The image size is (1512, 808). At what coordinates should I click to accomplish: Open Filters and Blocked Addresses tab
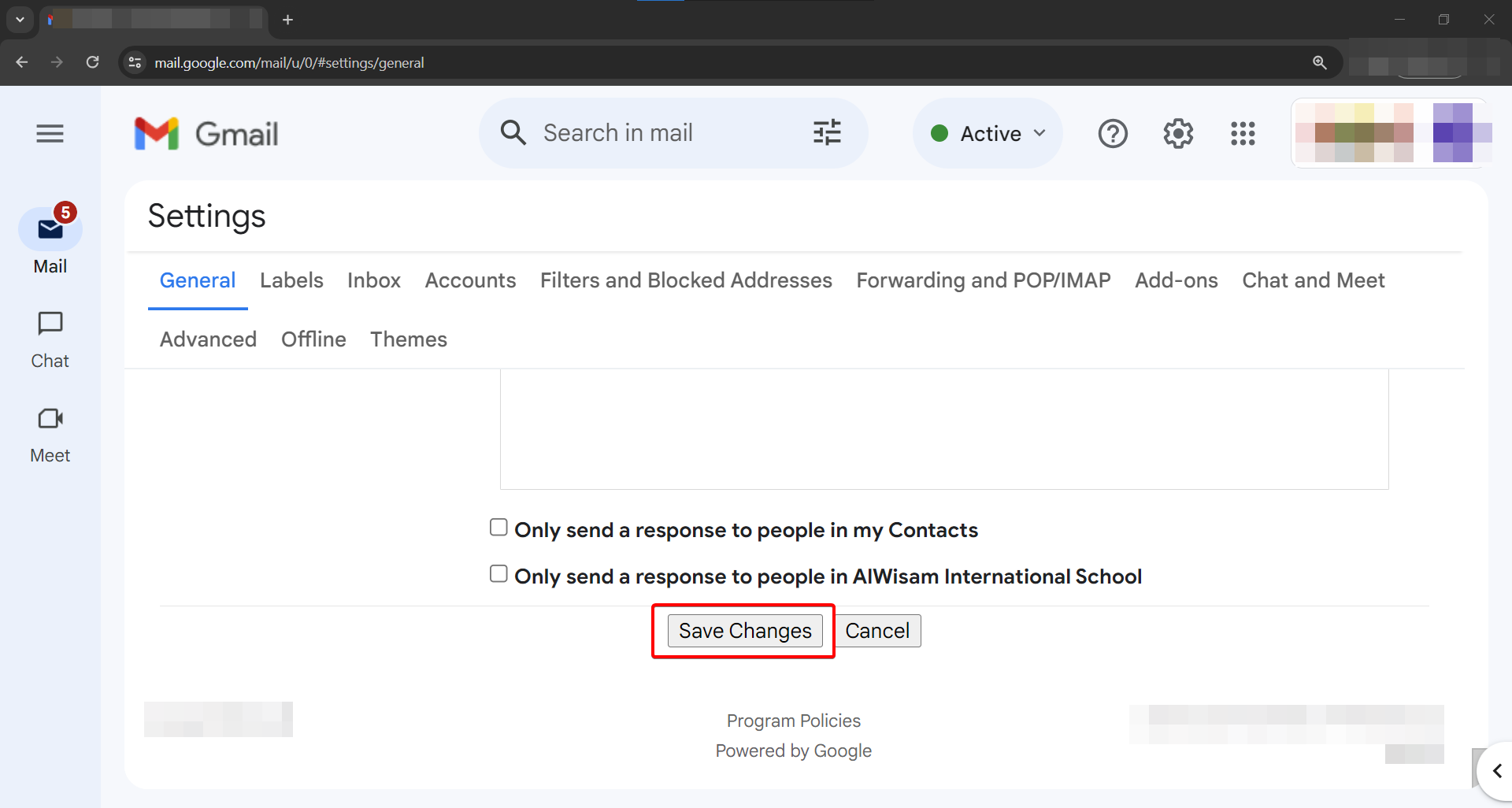pos(686,280)
